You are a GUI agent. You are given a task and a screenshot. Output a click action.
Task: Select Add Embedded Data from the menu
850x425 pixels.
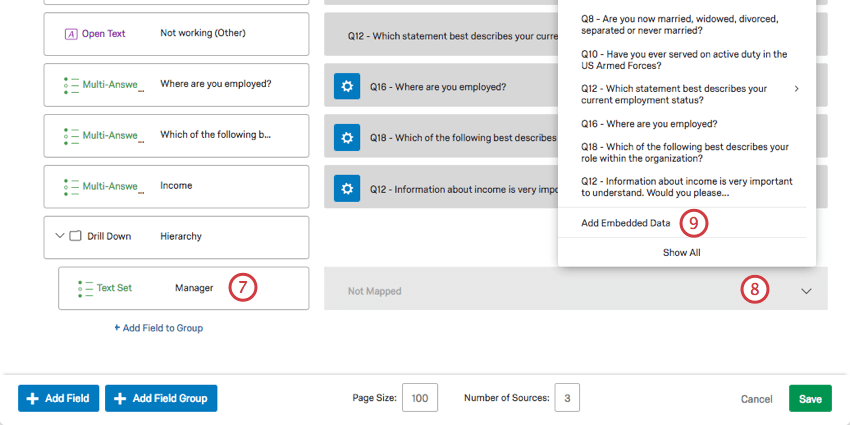click(x=625, y=223)
